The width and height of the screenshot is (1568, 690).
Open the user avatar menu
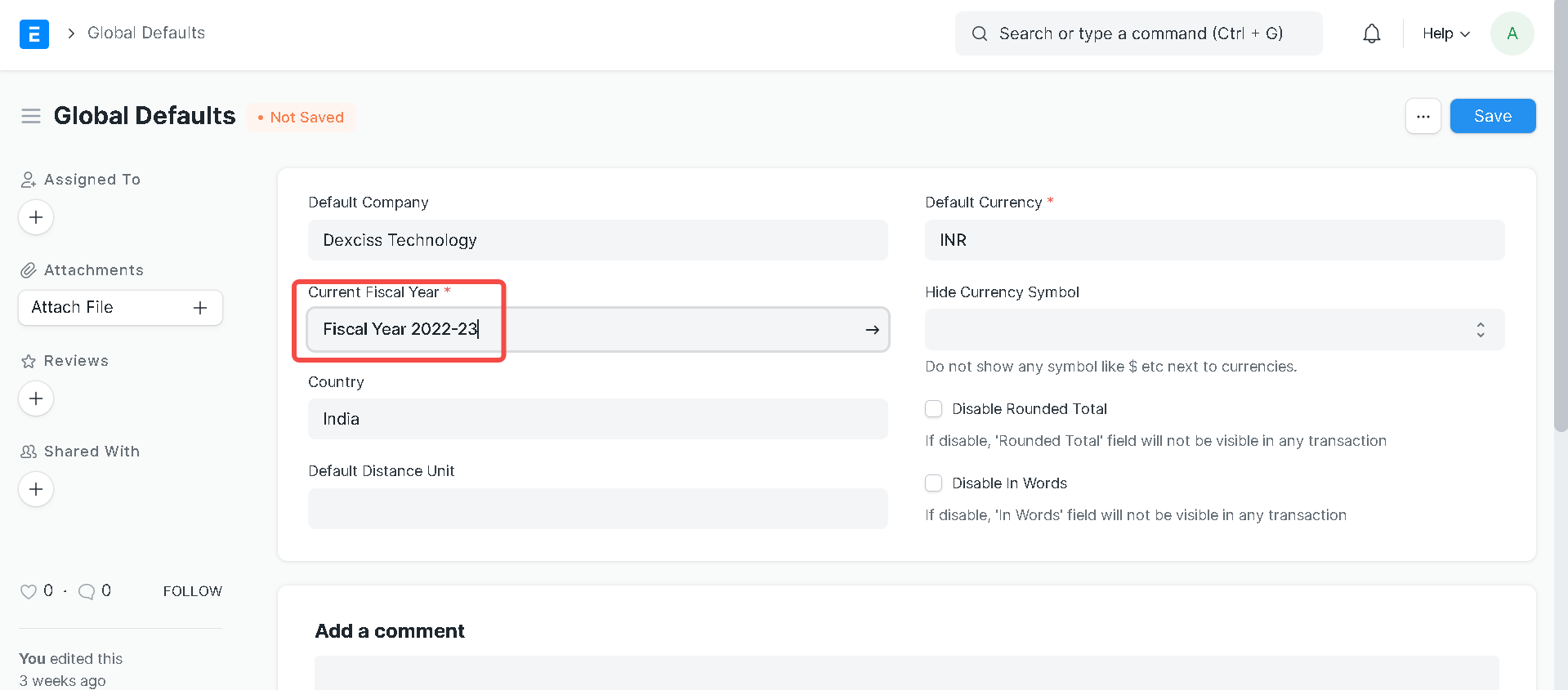pyautogui.click(x=1512, y=33)
